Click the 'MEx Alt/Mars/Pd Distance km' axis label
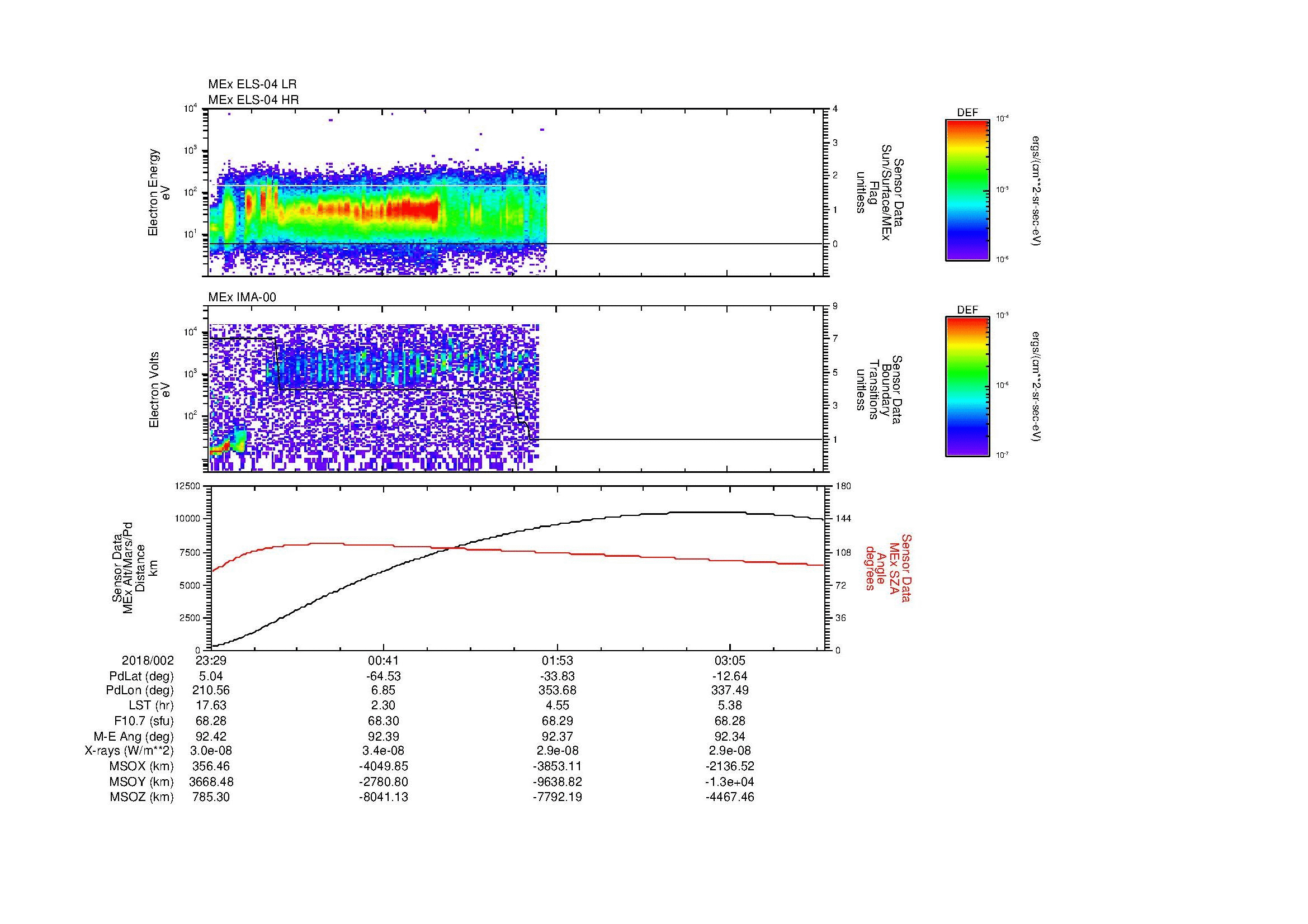 134,567
